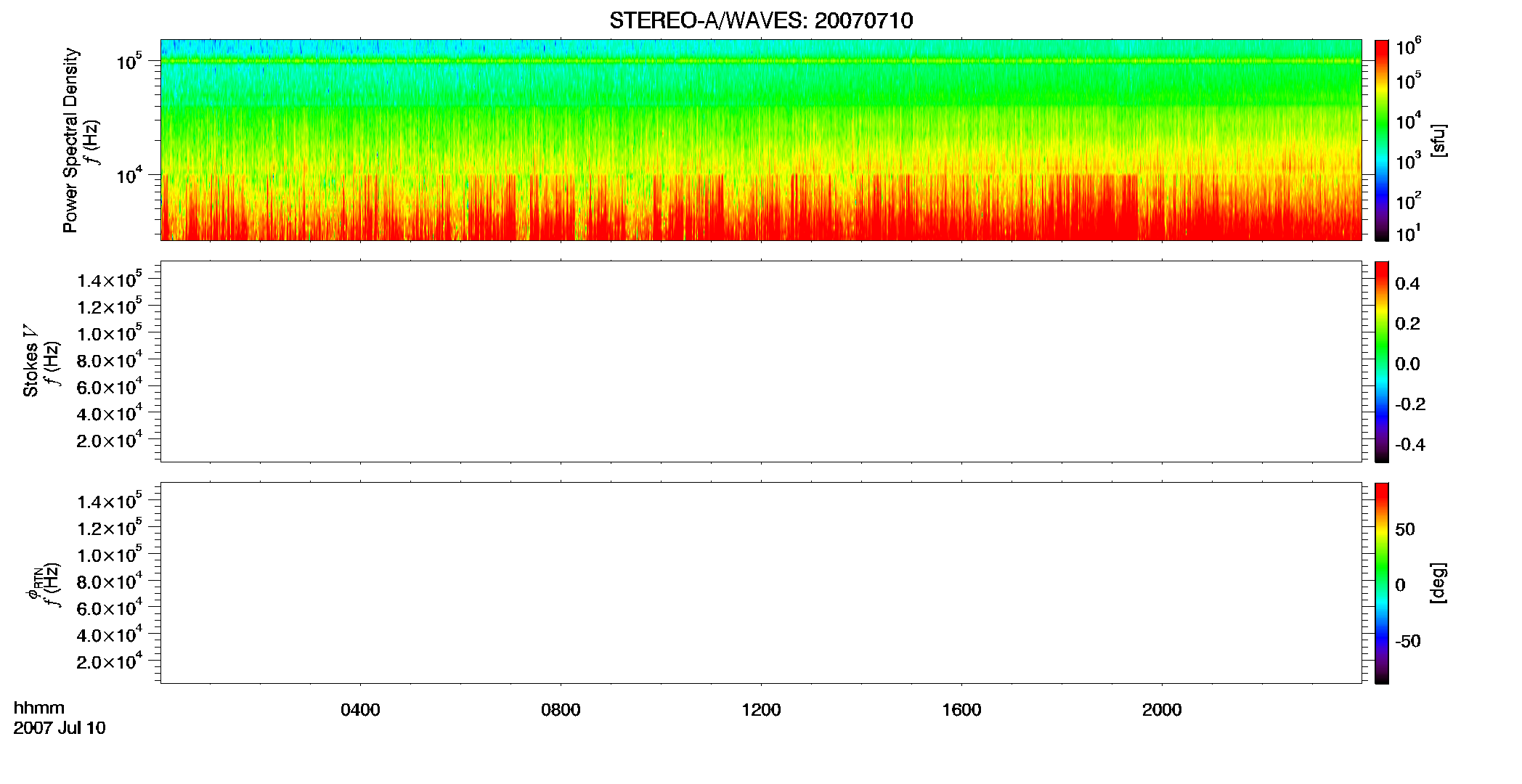Image resolution: width=1522 pixels, height=784 pixels.
Task: Click the power spectral density spectrogram panel
Action: coord(761,140)
